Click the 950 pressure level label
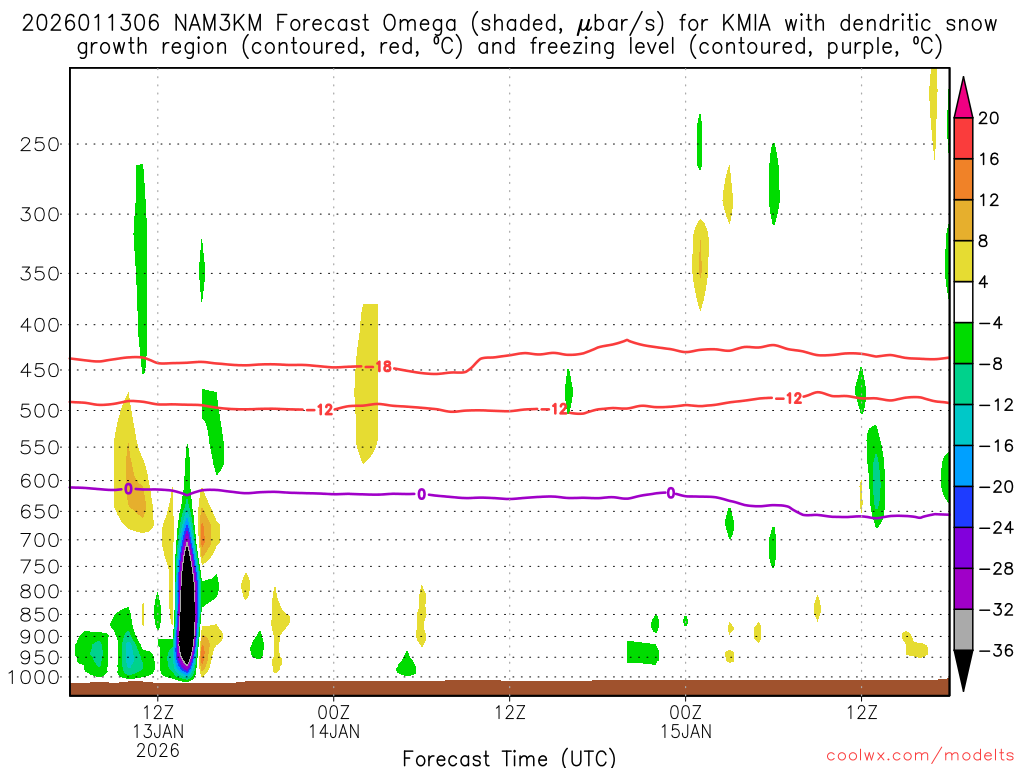 [x=40, y=658]
